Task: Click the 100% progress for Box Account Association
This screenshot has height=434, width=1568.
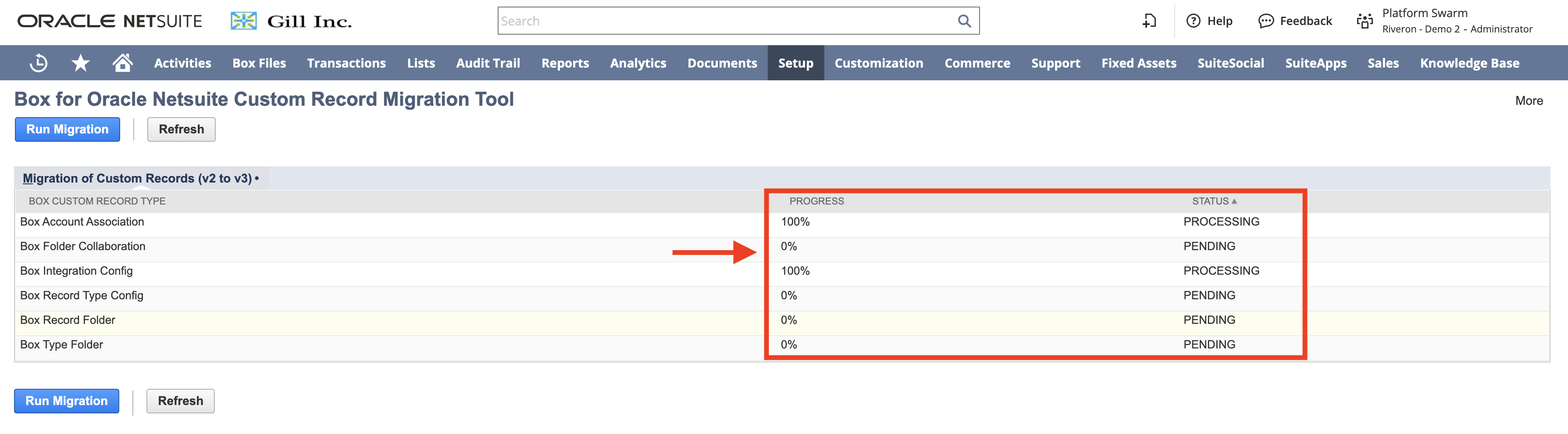Action: (x=795, y=222)
